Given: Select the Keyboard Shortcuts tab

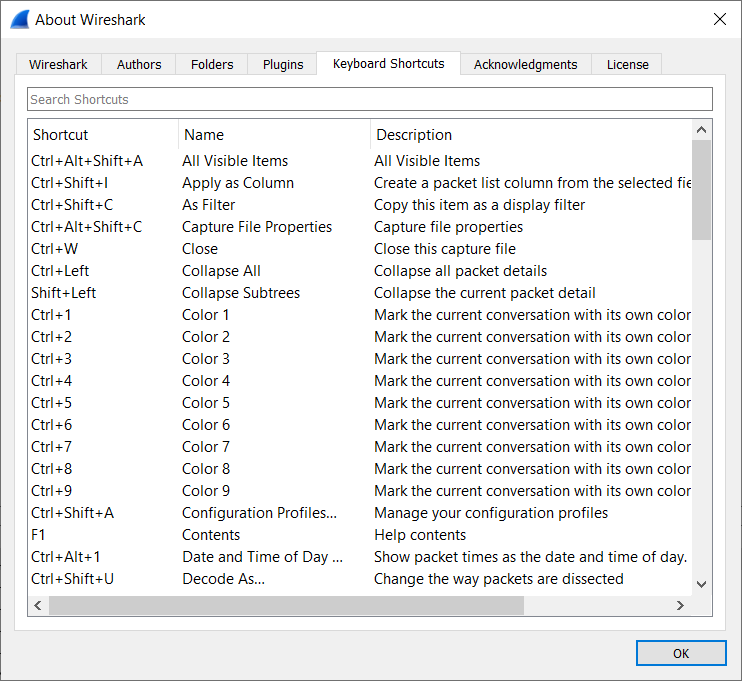Looking at the screenshot, I should (x=389, y=63).
